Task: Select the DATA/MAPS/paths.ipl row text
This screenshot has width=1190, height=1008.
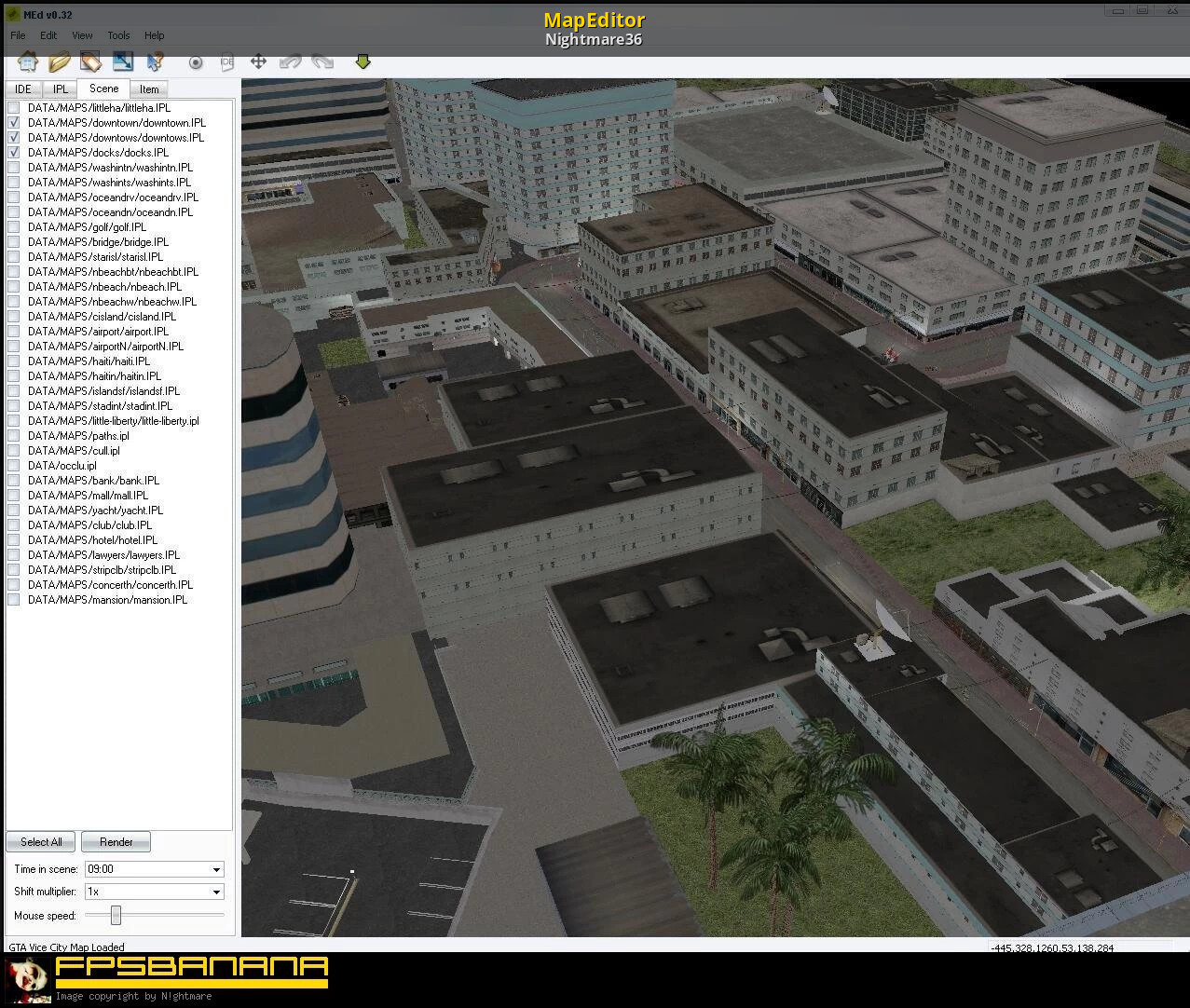Action: pyautogui.click(x=78, y=436)
